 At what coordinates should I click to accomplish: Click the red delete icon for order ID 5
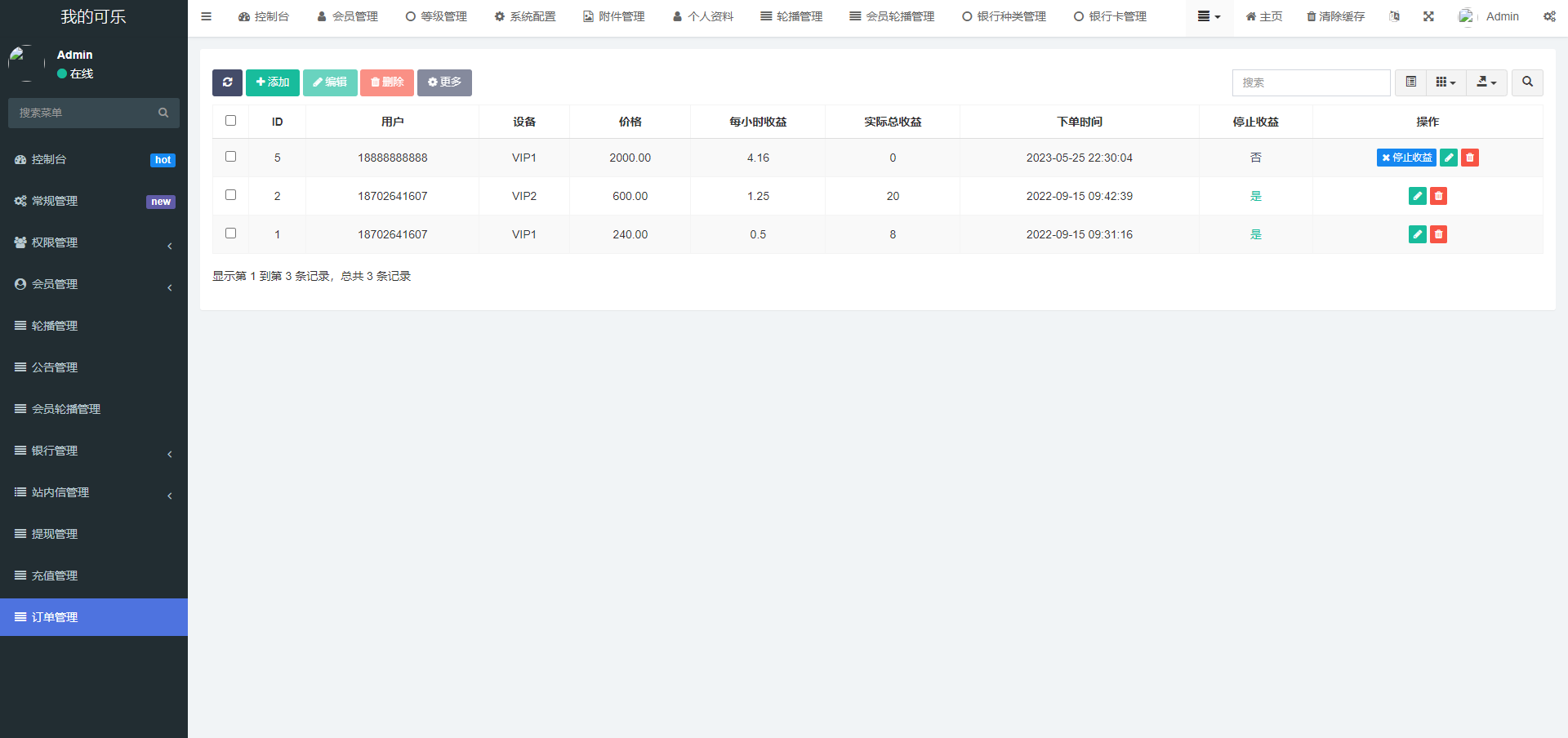coord(1469,158)
